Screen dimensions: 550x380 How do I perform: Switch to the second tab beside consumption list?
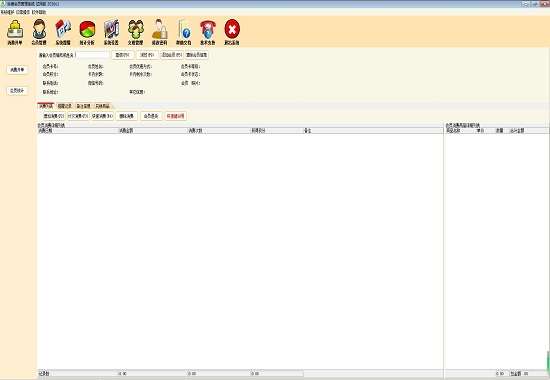coord(65,106)
